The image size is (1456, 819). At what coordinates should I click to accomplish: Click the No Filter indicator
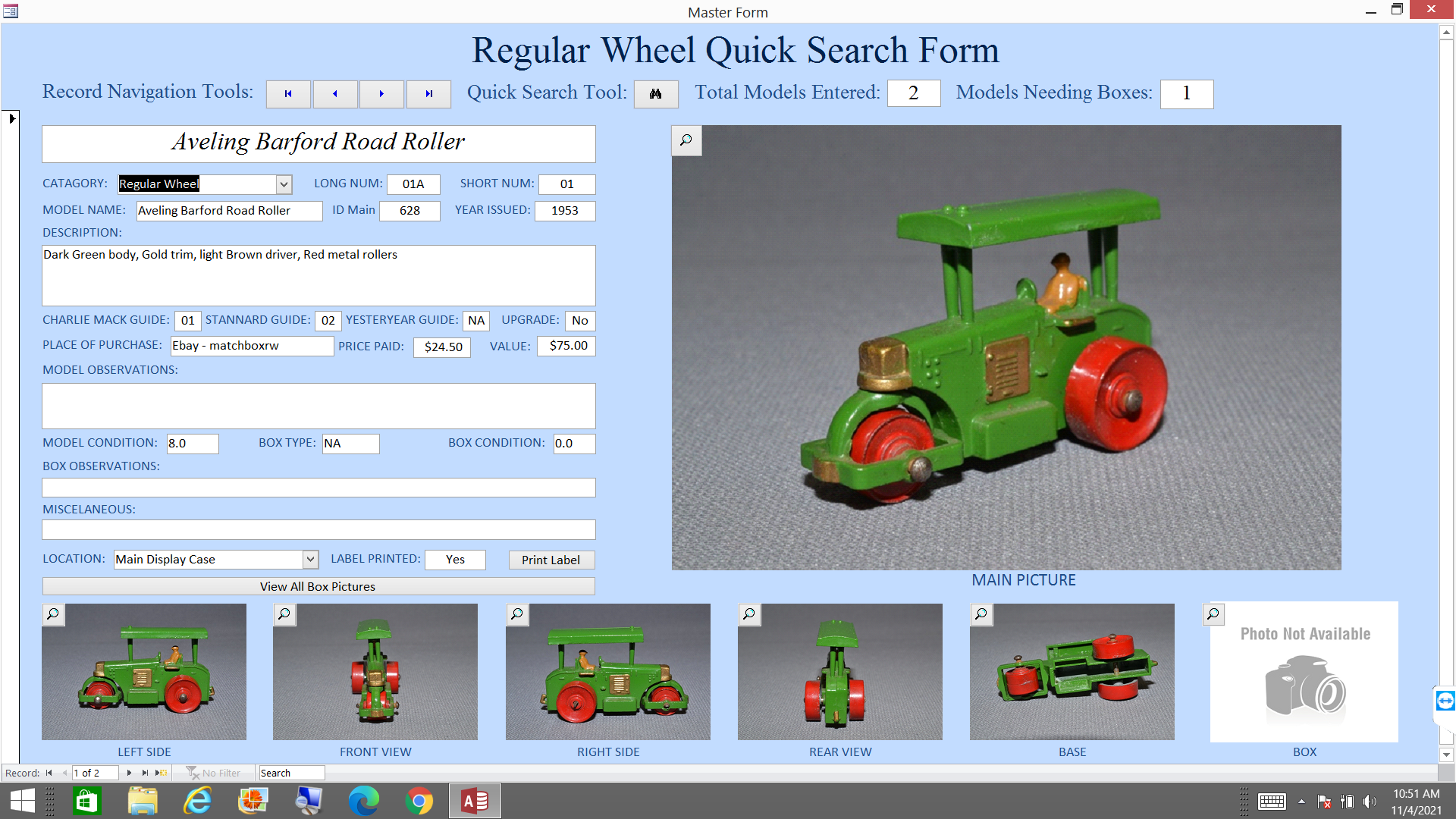214,773
